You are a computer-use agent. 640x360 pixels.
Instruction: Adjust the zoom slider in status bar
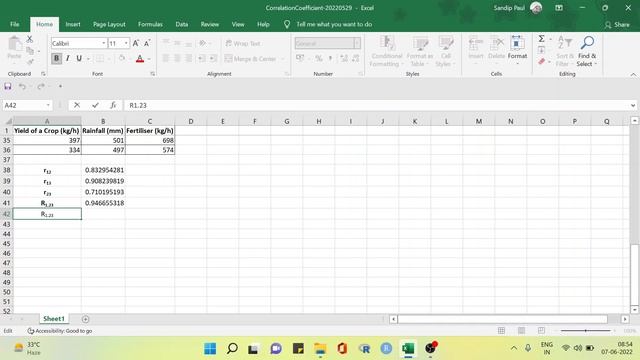click(586, 331)
